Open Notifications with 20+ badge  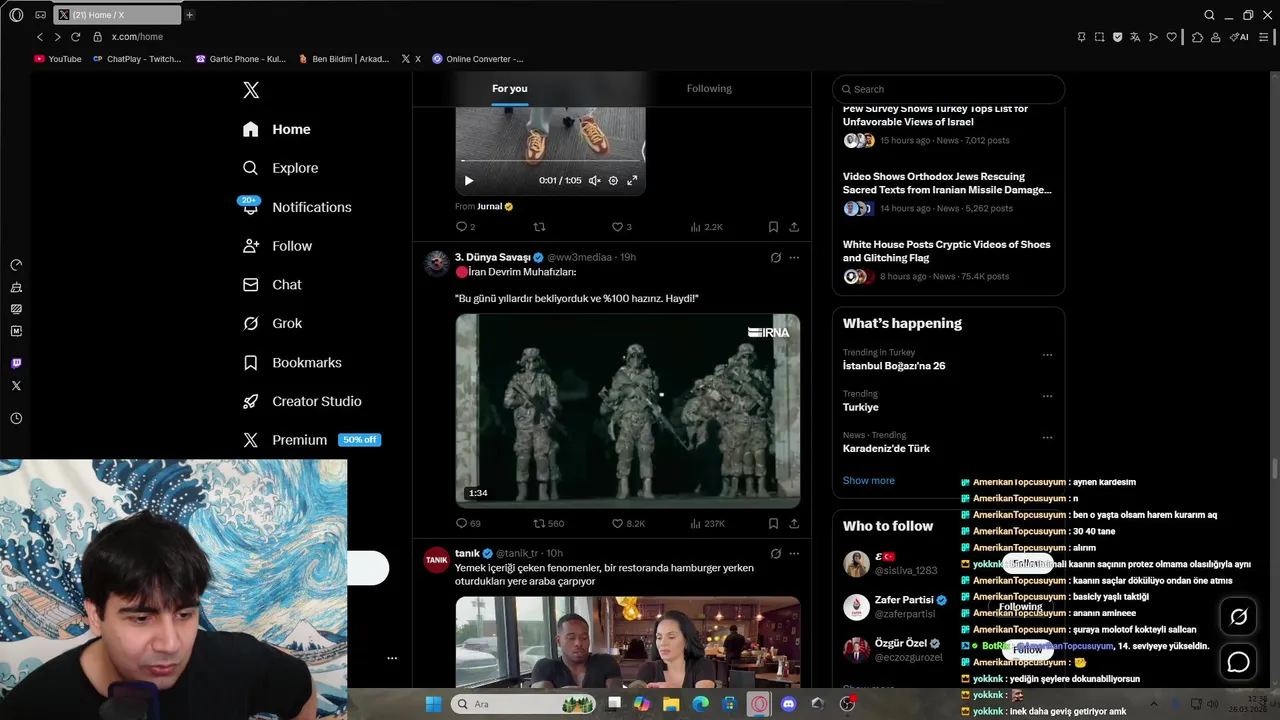click(297, 207)
